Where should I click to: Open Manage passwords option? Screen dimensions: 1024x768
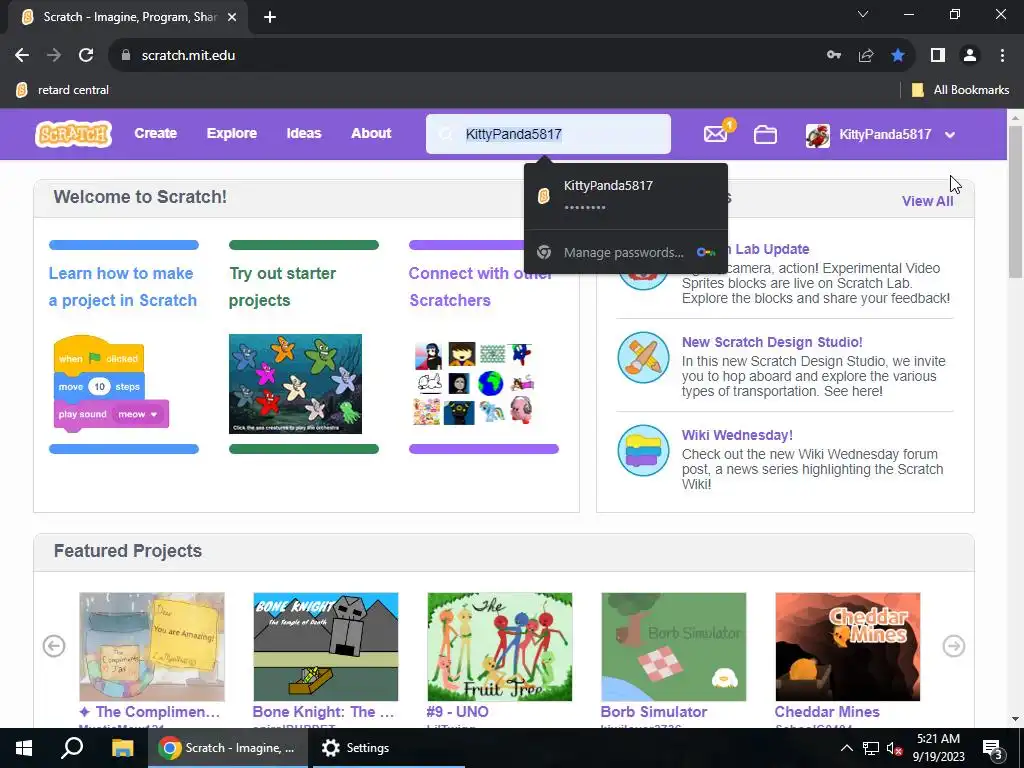(x=626, y=253)
